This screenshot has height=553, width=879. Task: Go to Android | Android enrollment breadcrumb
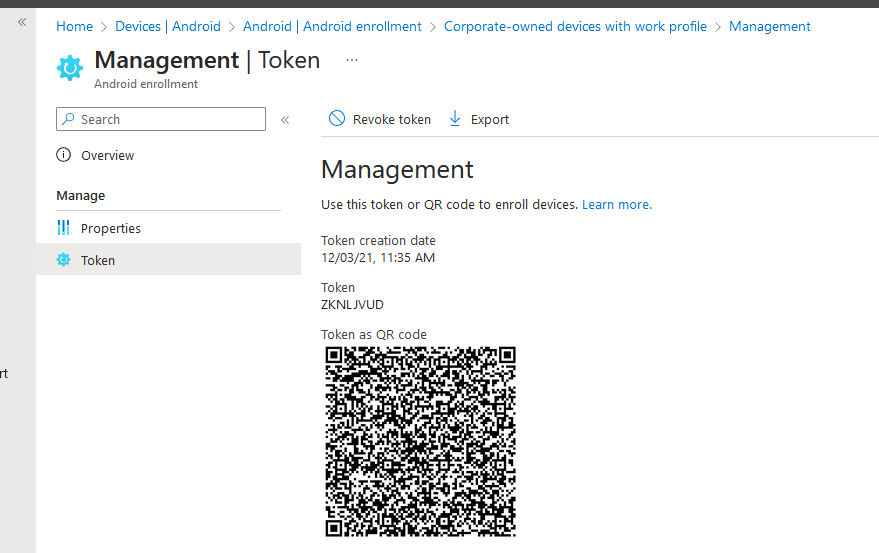click(x=332, y=26)
